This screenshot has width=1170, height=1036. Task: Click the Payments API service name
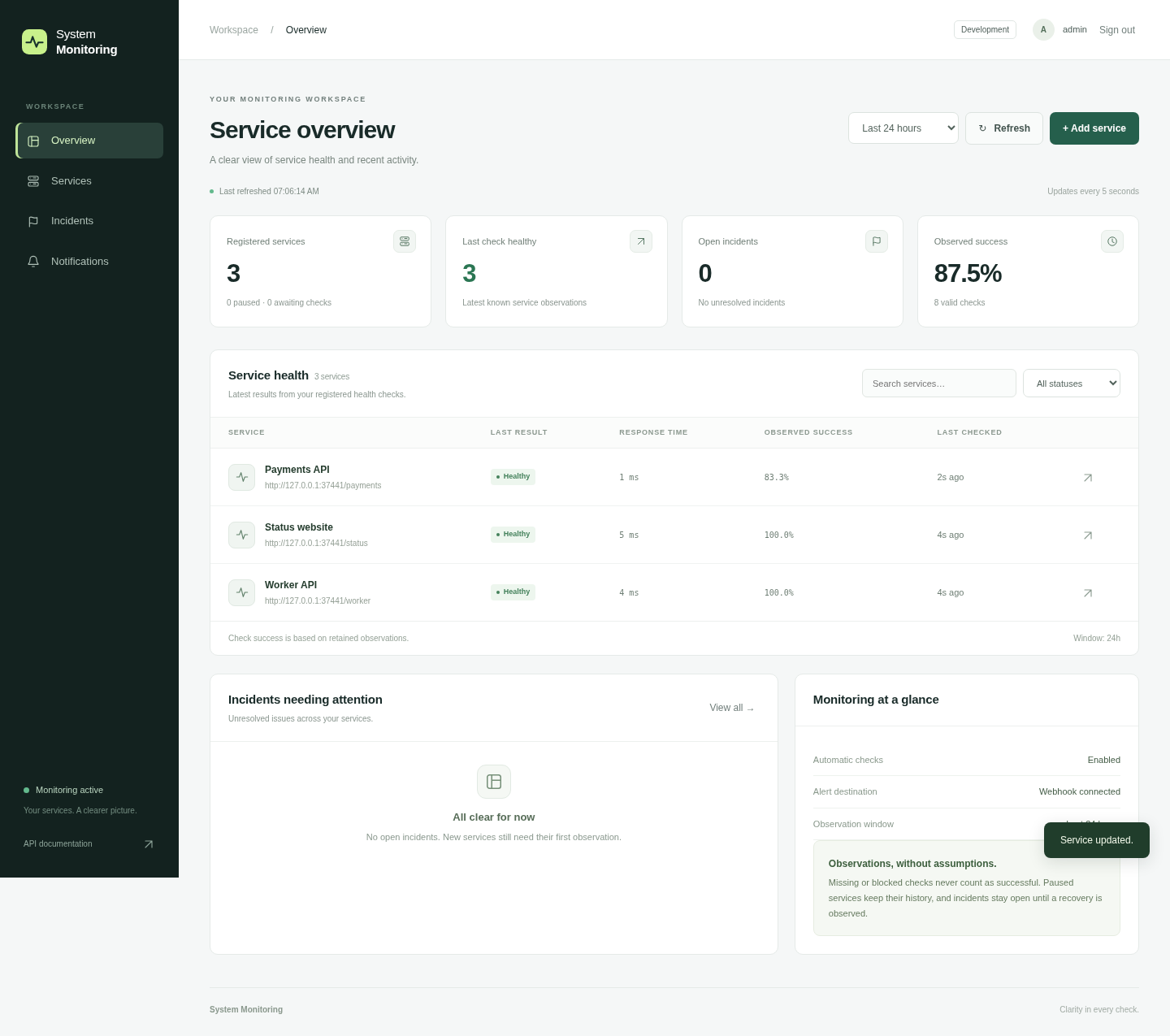[297, 470]
